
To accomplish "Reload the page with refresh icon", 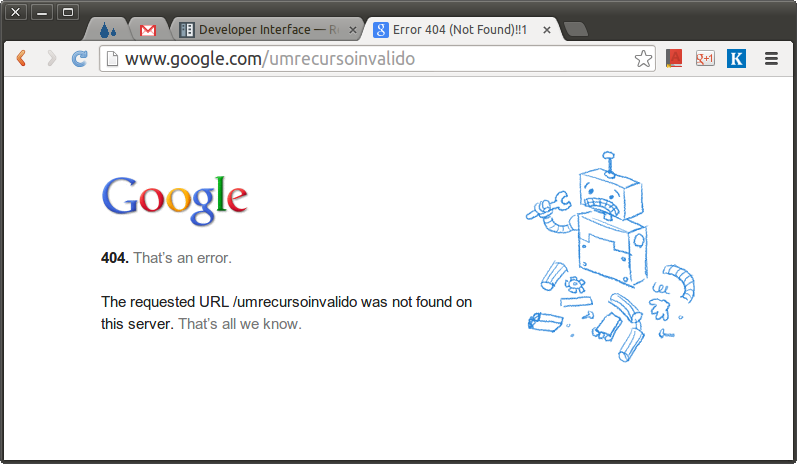I will tap(79, 58).
